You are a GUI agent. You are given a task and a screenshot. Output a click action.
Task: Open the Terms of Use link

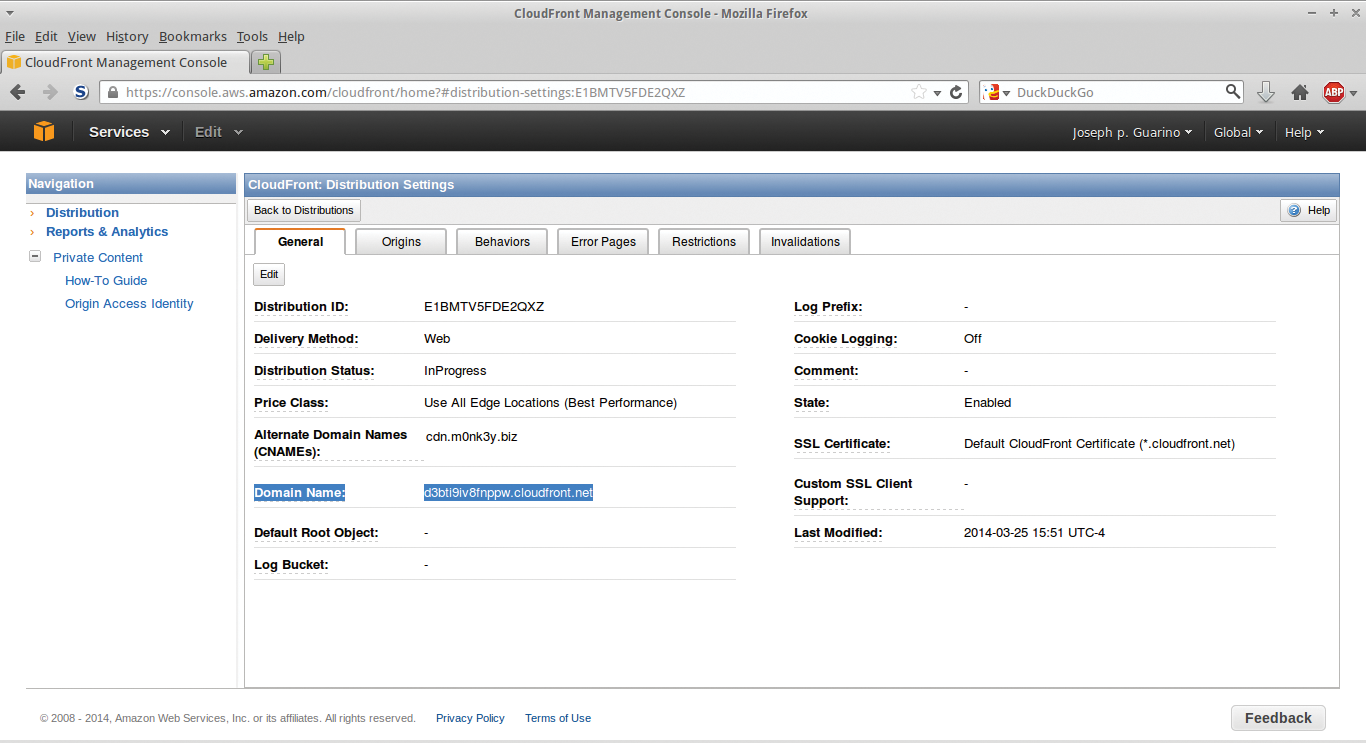tap(558, 718)
